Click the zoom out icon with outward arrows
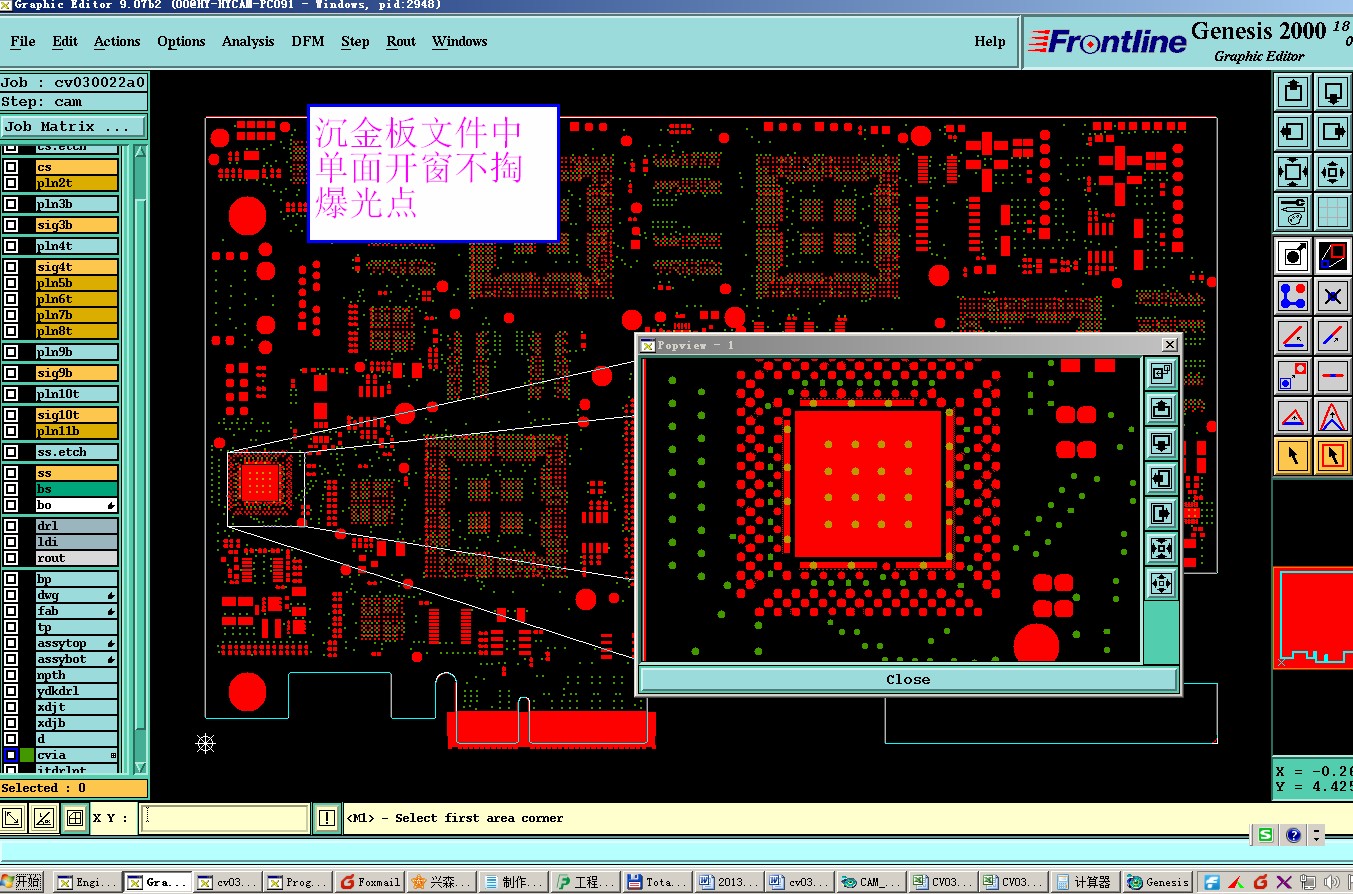Image resolution: width=1353 pixels, height=894 pixels. point(1293,171)
